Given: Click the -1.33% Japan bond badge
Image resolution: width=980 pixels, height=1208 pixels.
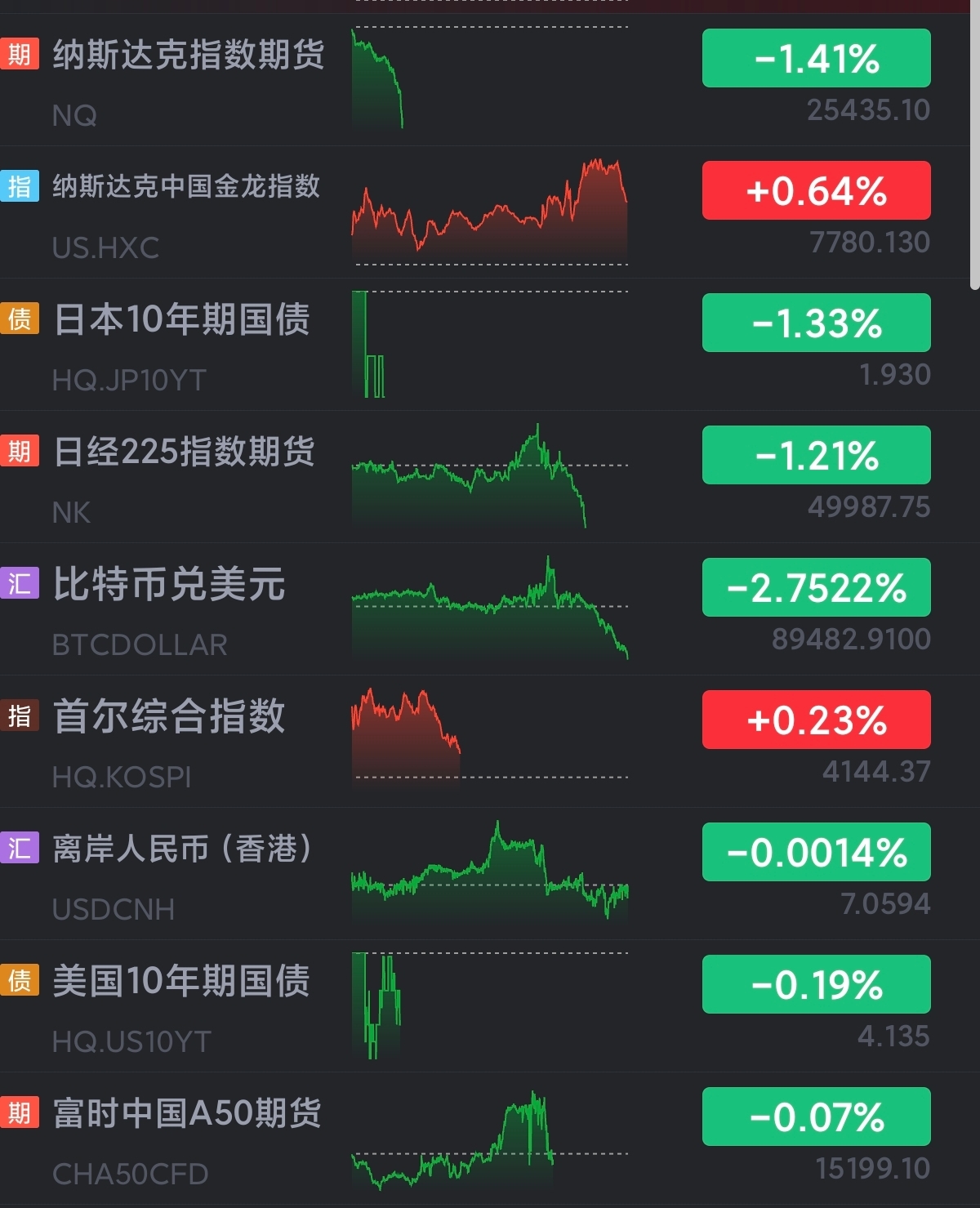Looking at the screenshot, I should tap(816, 323).
